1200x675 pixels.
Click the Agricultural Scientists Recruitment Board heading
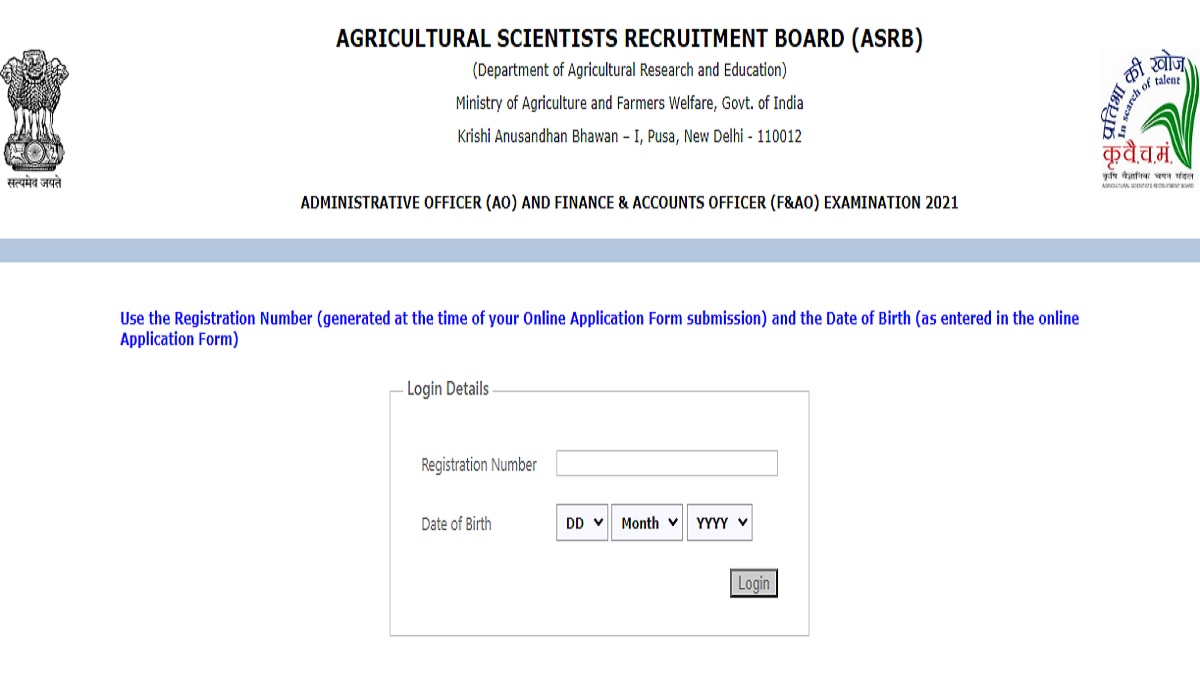pyautogui.click(x=629, y=39)
